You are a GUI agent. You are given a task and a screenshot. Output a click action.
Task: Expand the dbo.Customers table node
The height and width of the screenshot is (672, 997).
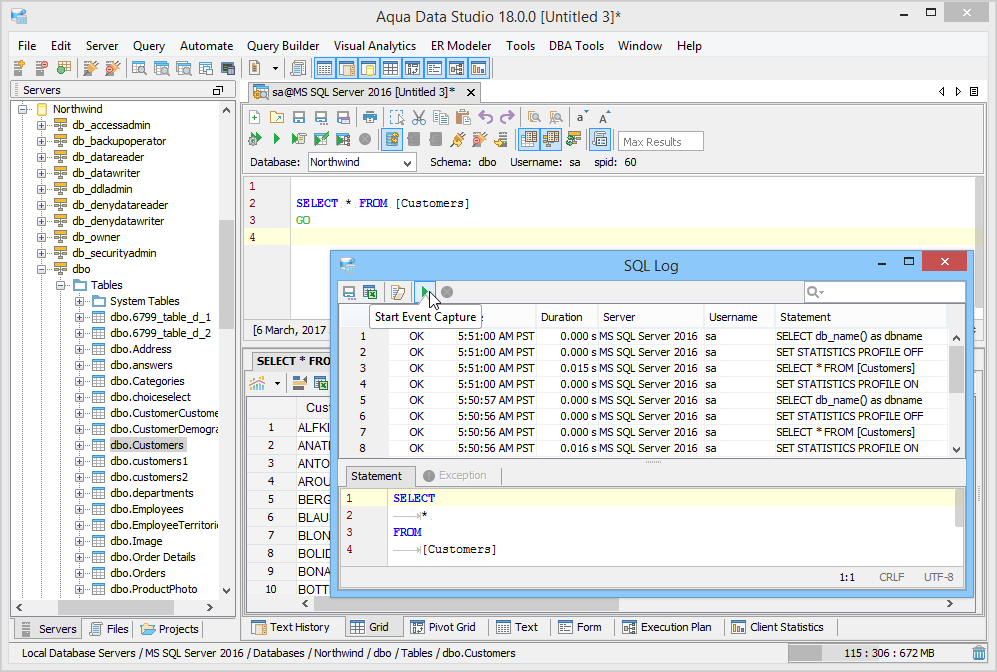[x=80, y=445]
